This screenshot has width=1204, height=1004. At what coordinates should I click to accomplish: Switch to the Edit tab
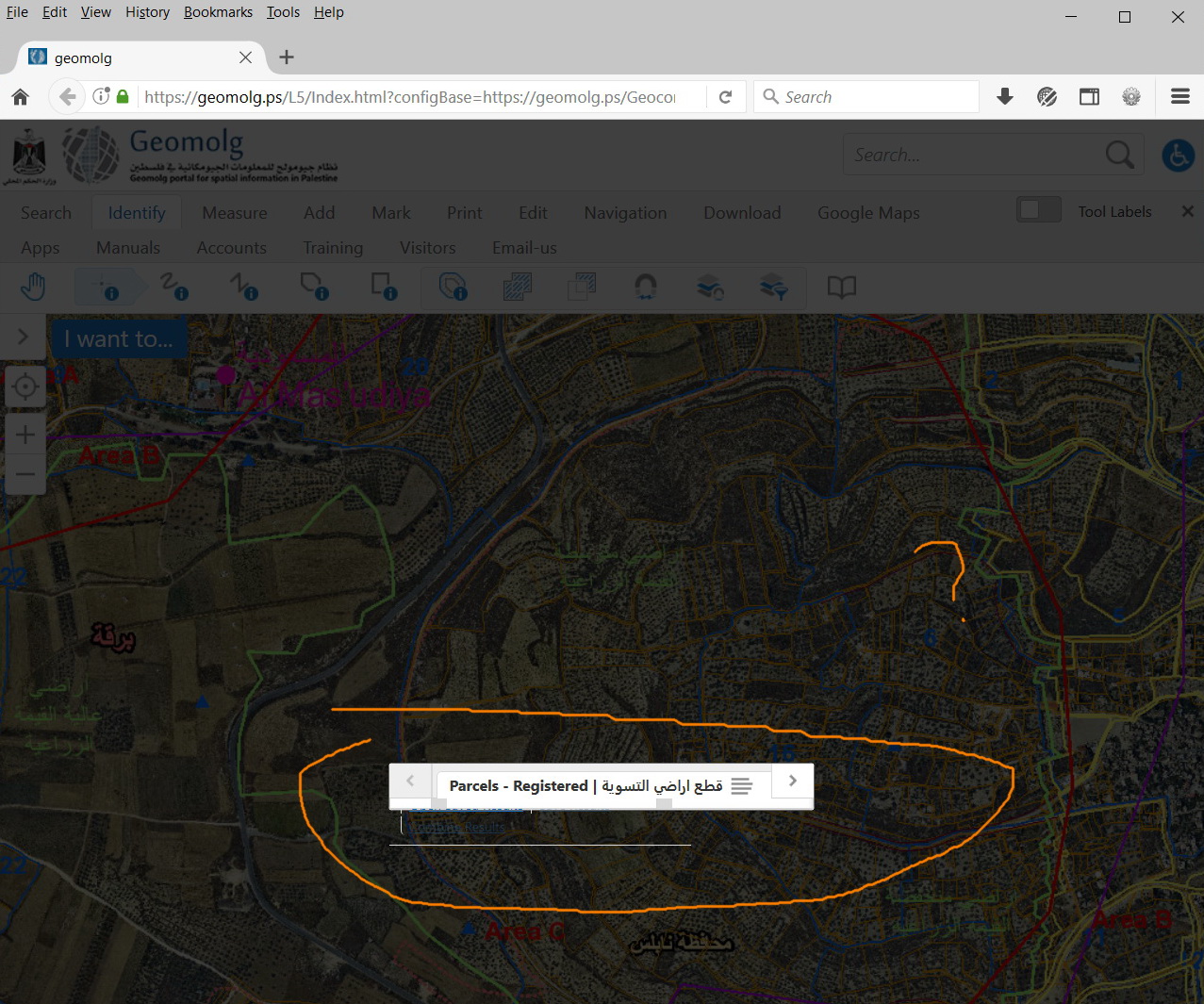tap(533, 213)
